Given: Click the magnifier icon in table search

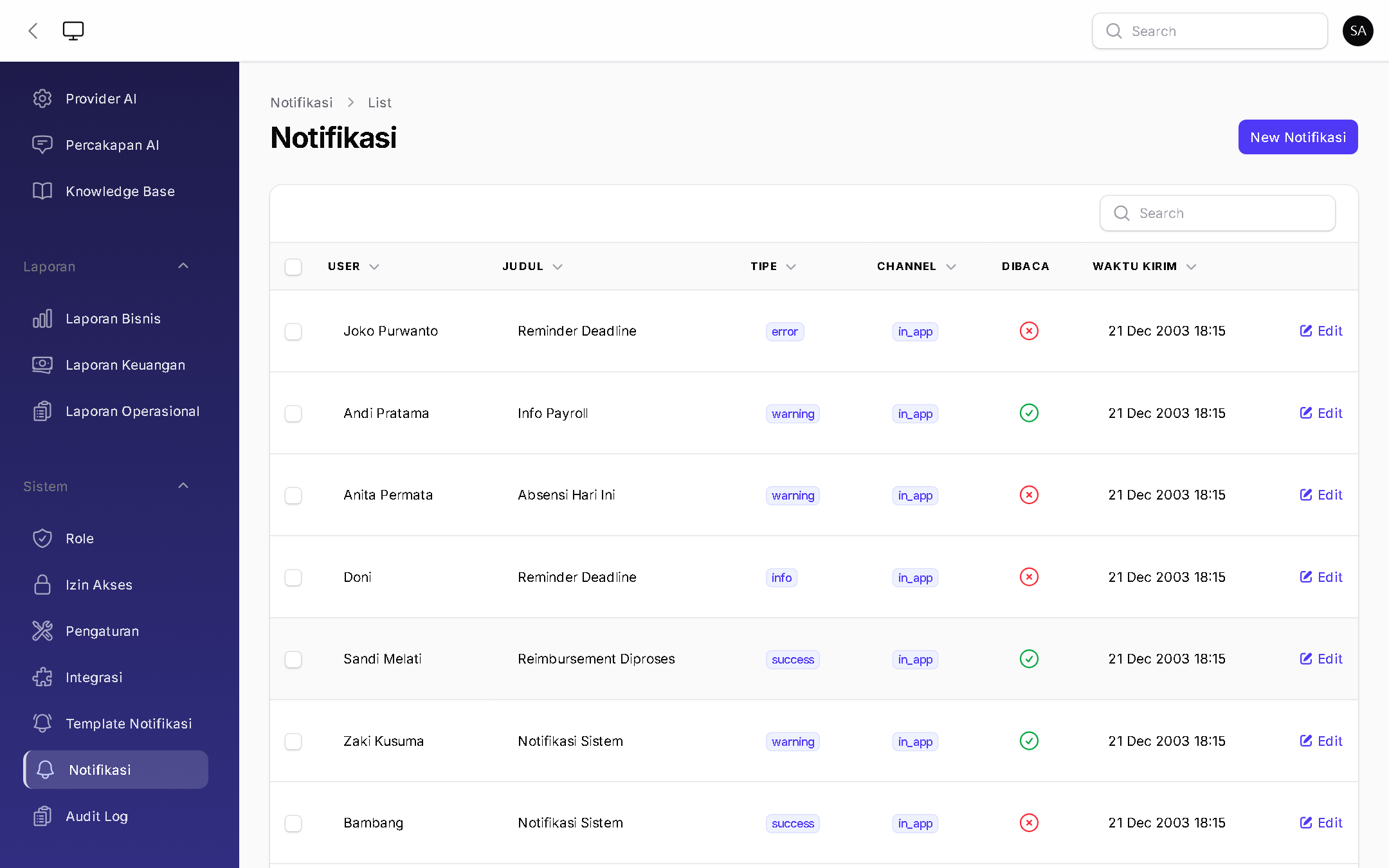Looking at the screenshot, I should tap(1121, 213).
